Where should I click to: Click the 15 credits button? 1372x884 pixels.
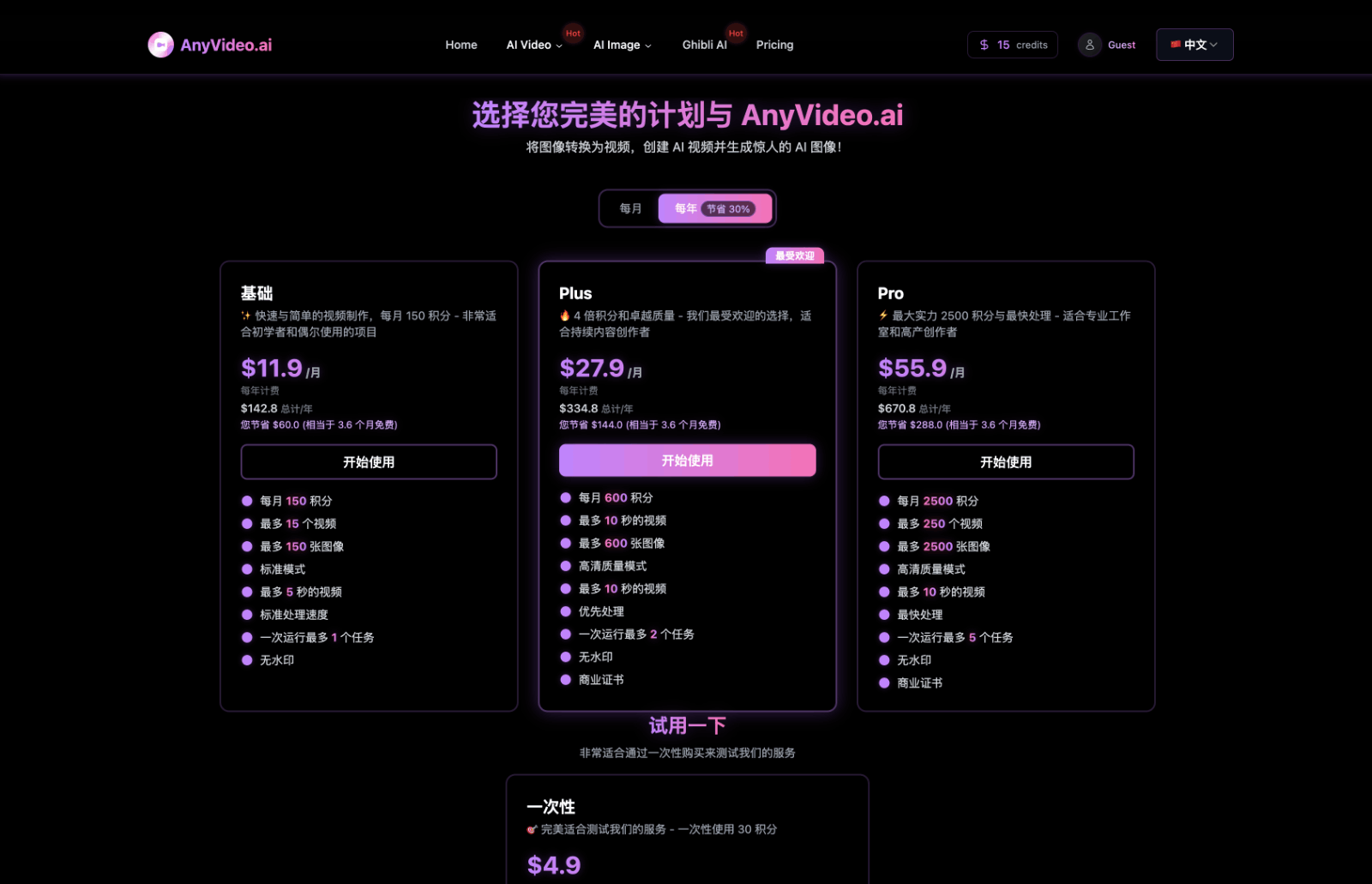1013,45
